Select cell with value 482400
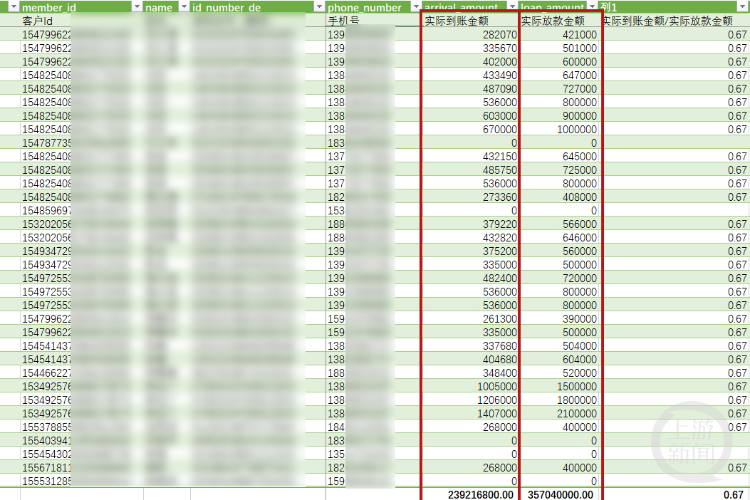Image resolution: width=750 pixels, height=500 pixels. [x=470, y=278]
